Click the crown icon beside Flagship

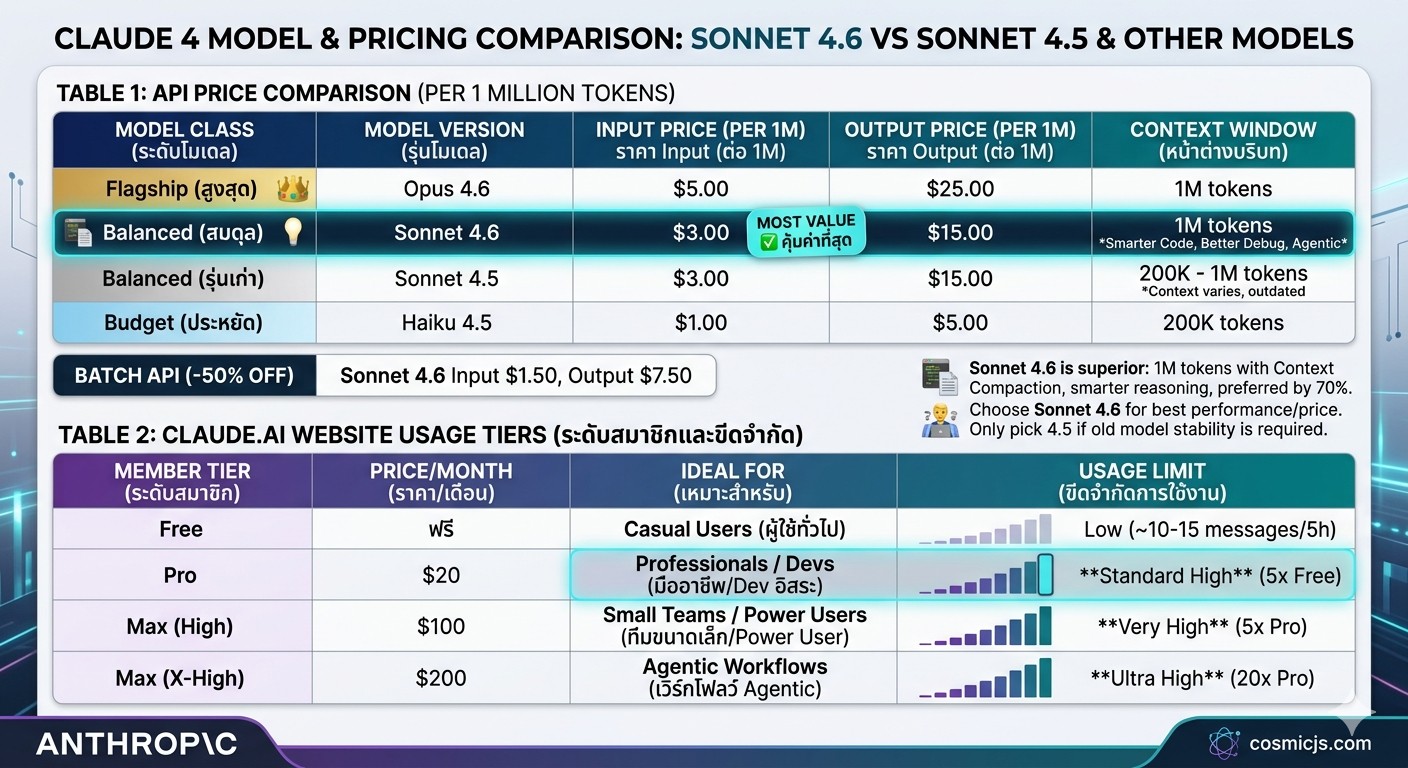click(294, 189)
